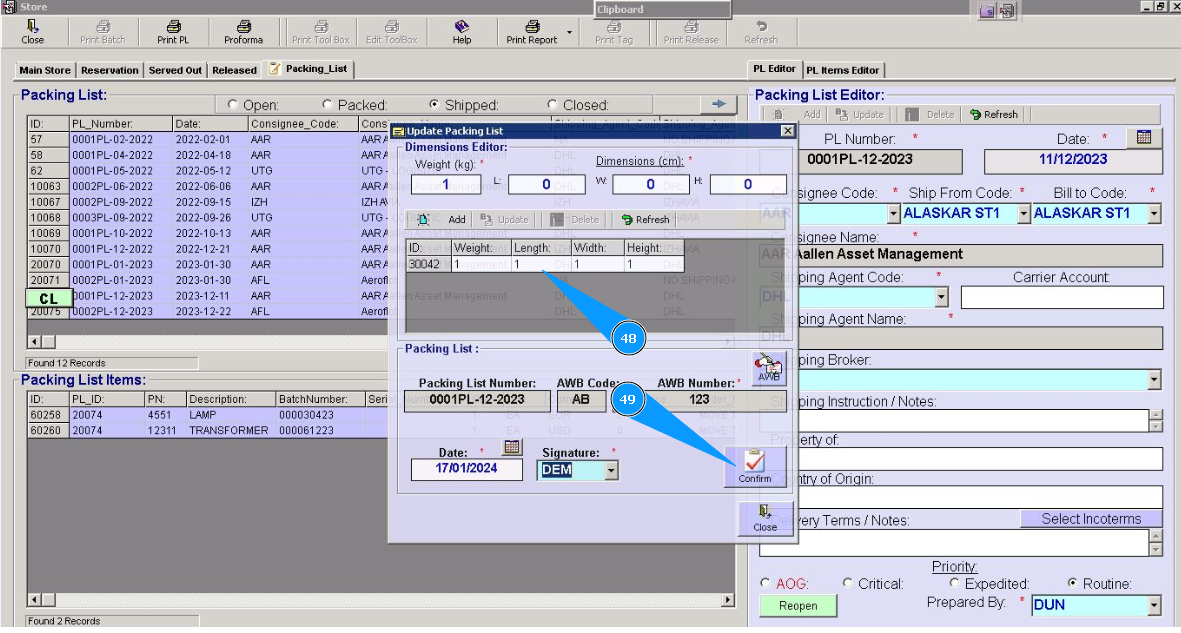
Task: Click Delete in the Dimensions Editor toolbar
Action: pyautogui.click(x=574, y=219)
